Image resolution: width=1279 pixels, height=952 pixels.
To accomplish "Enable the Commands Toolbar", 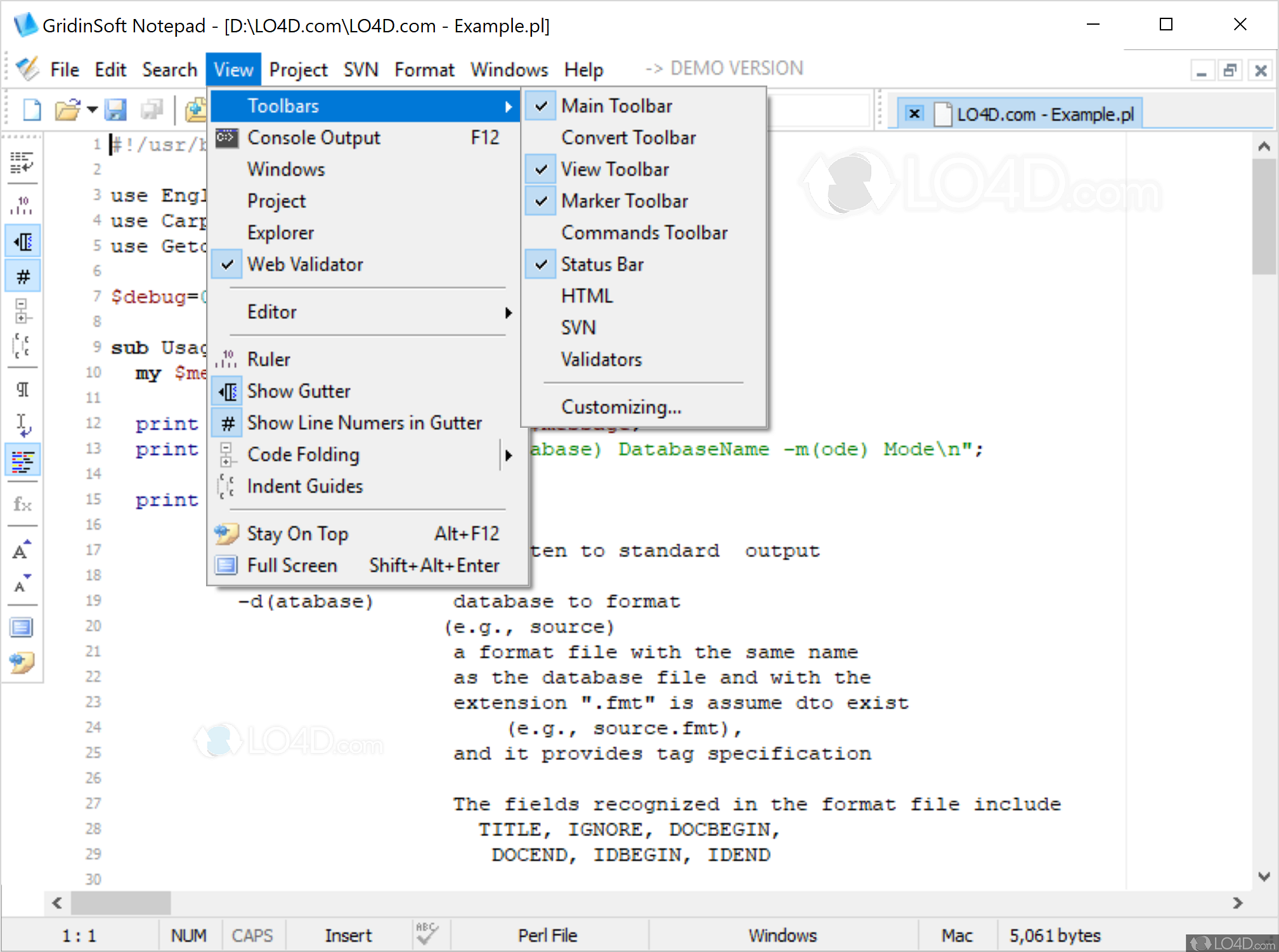I will [x=644, y=232].
